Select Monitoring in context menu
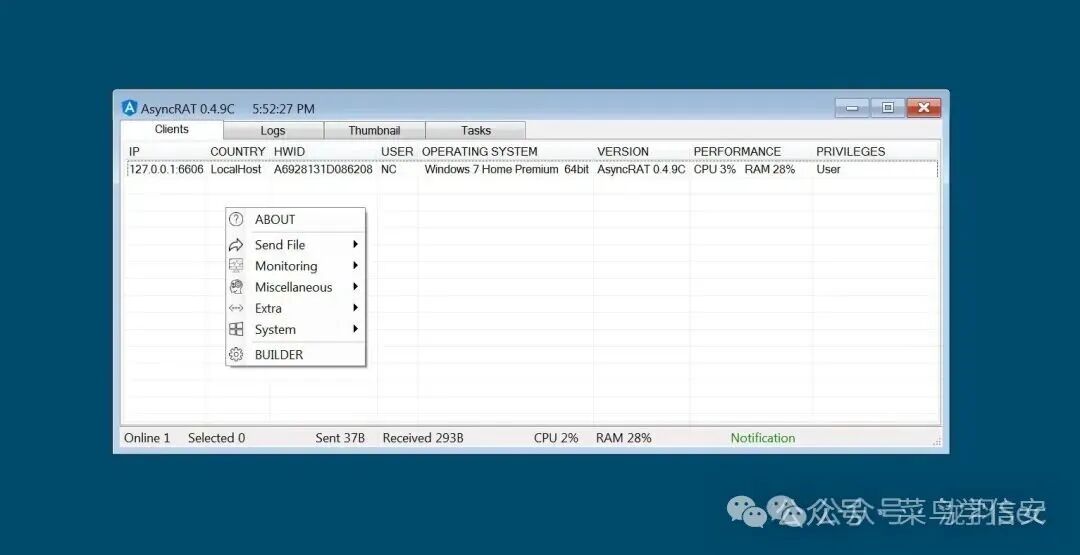 (x=295, y=266)
